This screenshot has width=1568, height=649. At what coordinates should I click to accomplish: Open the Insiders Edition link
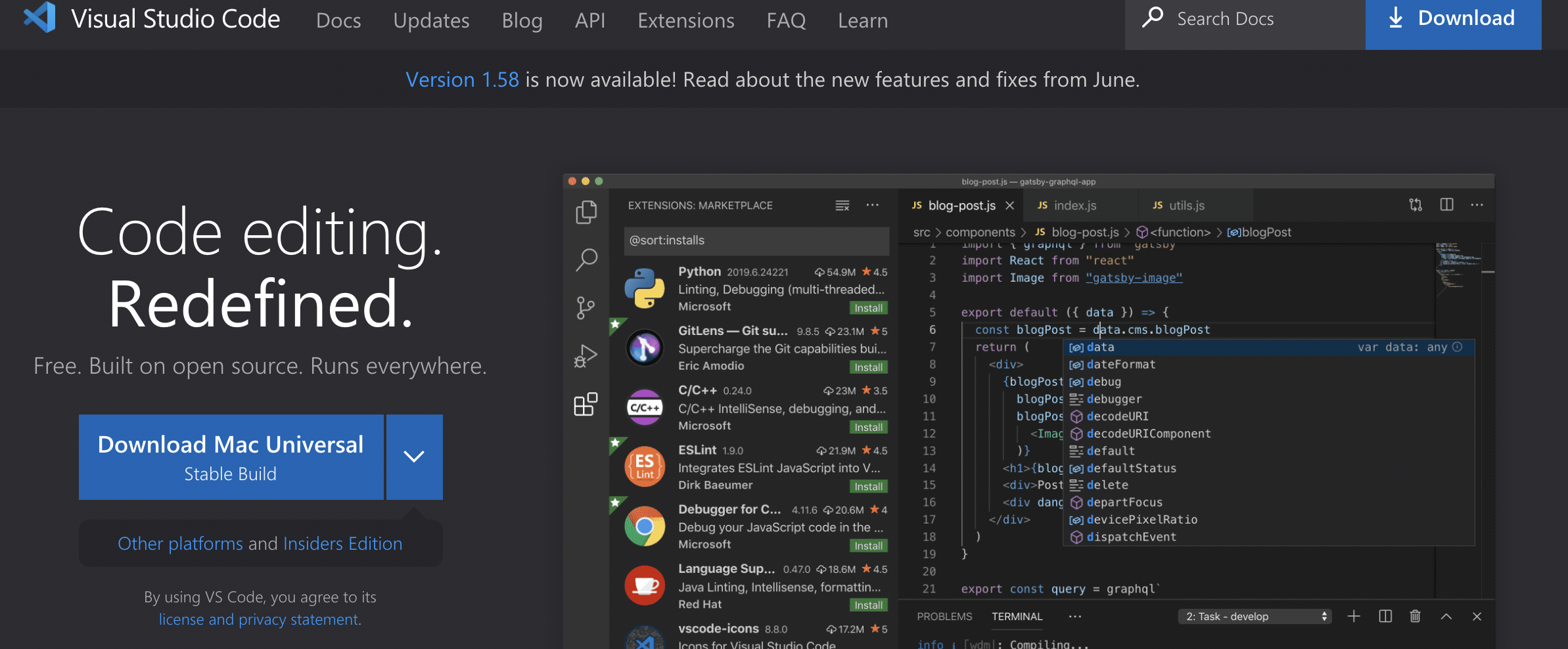coord(342,543)
